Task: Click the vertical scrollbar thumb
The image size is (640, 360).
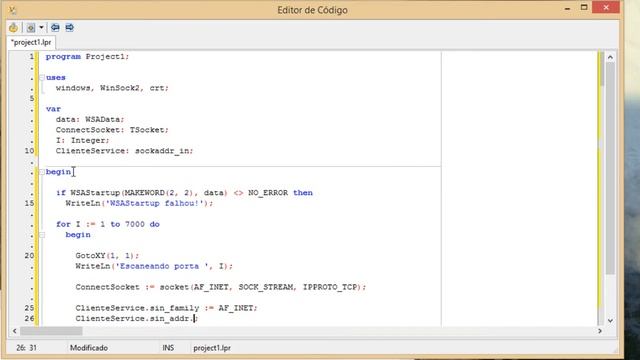Action: 610,168
